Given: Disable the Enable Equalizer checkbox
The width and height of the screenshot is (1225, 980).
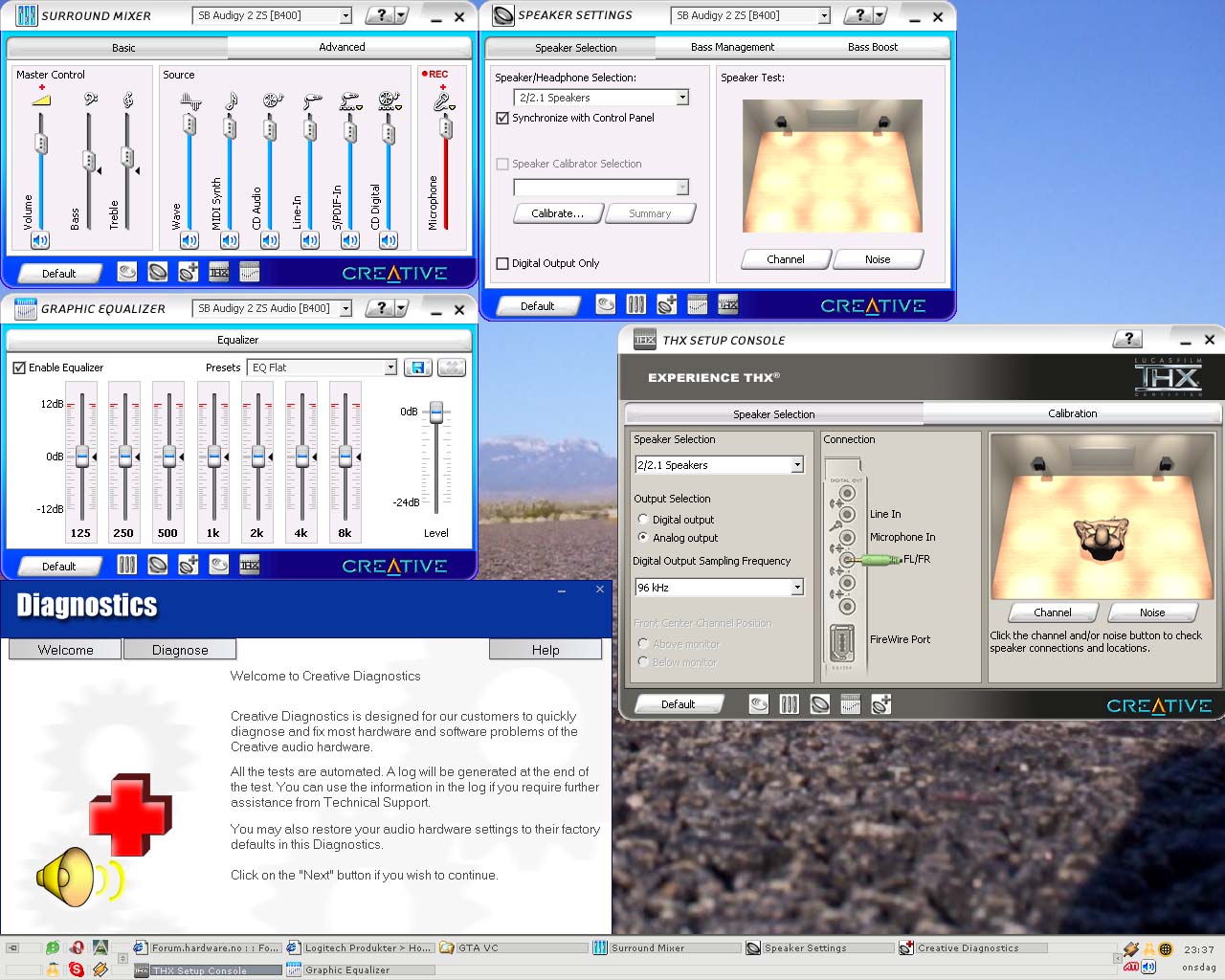Looking at the screenshot, I should point(19,367).
